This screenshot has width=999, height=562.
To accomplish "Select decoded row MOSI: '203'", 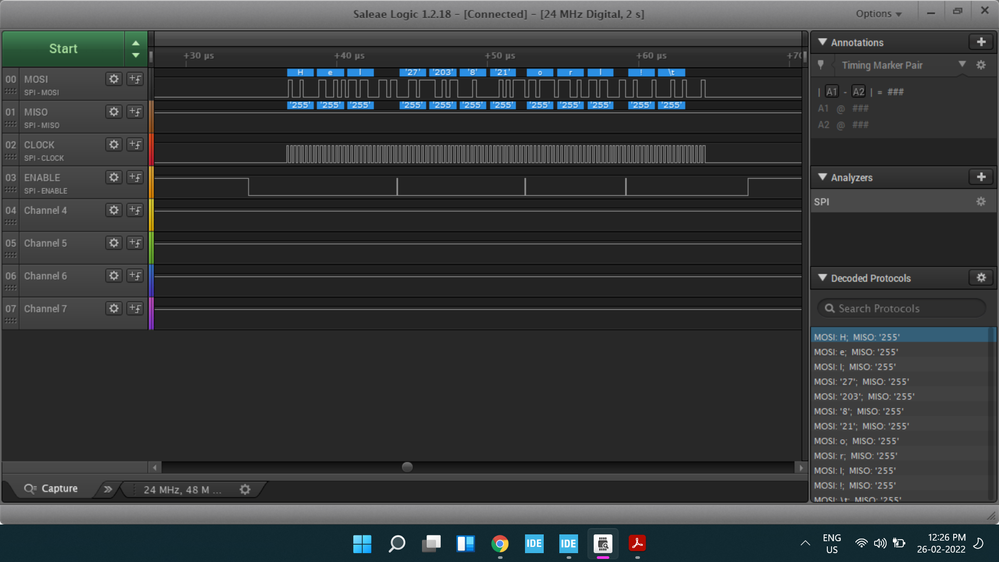I will click(902, 396).
